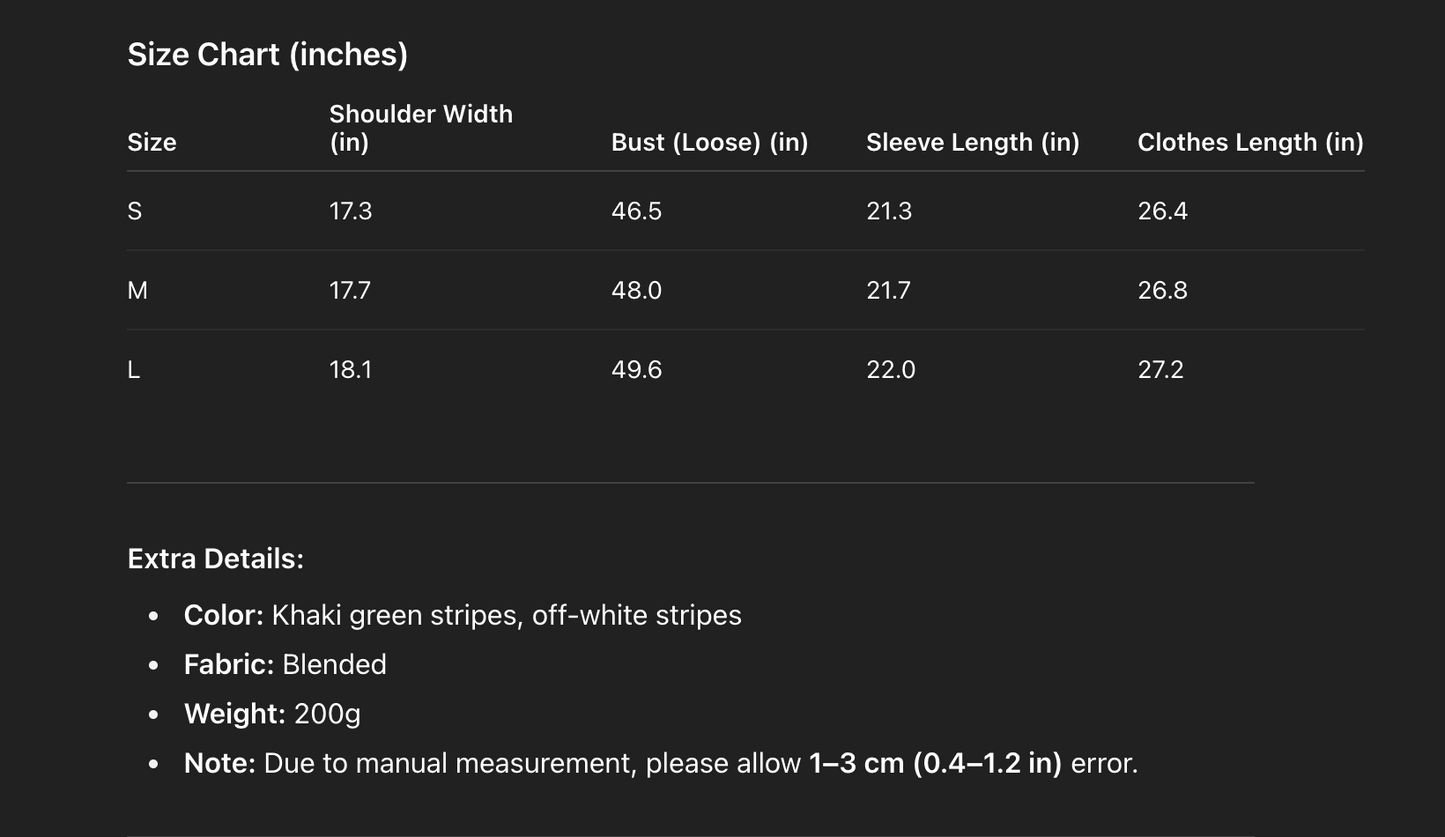Select sleeve length value 22.0
1445x837 pixels.
890,370
